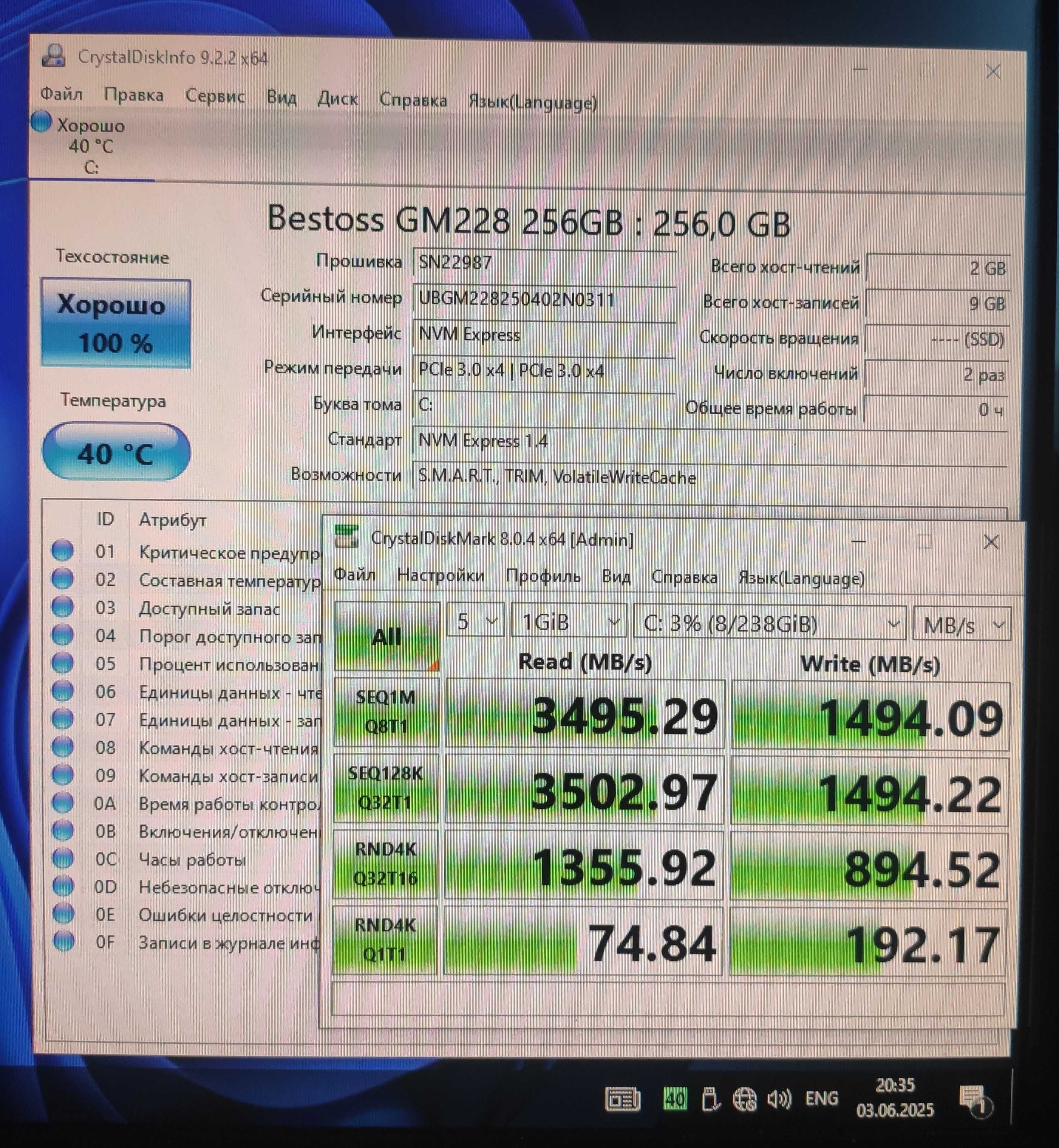
Task: Click the ENG language indicator
Action: click(822, 1098)
